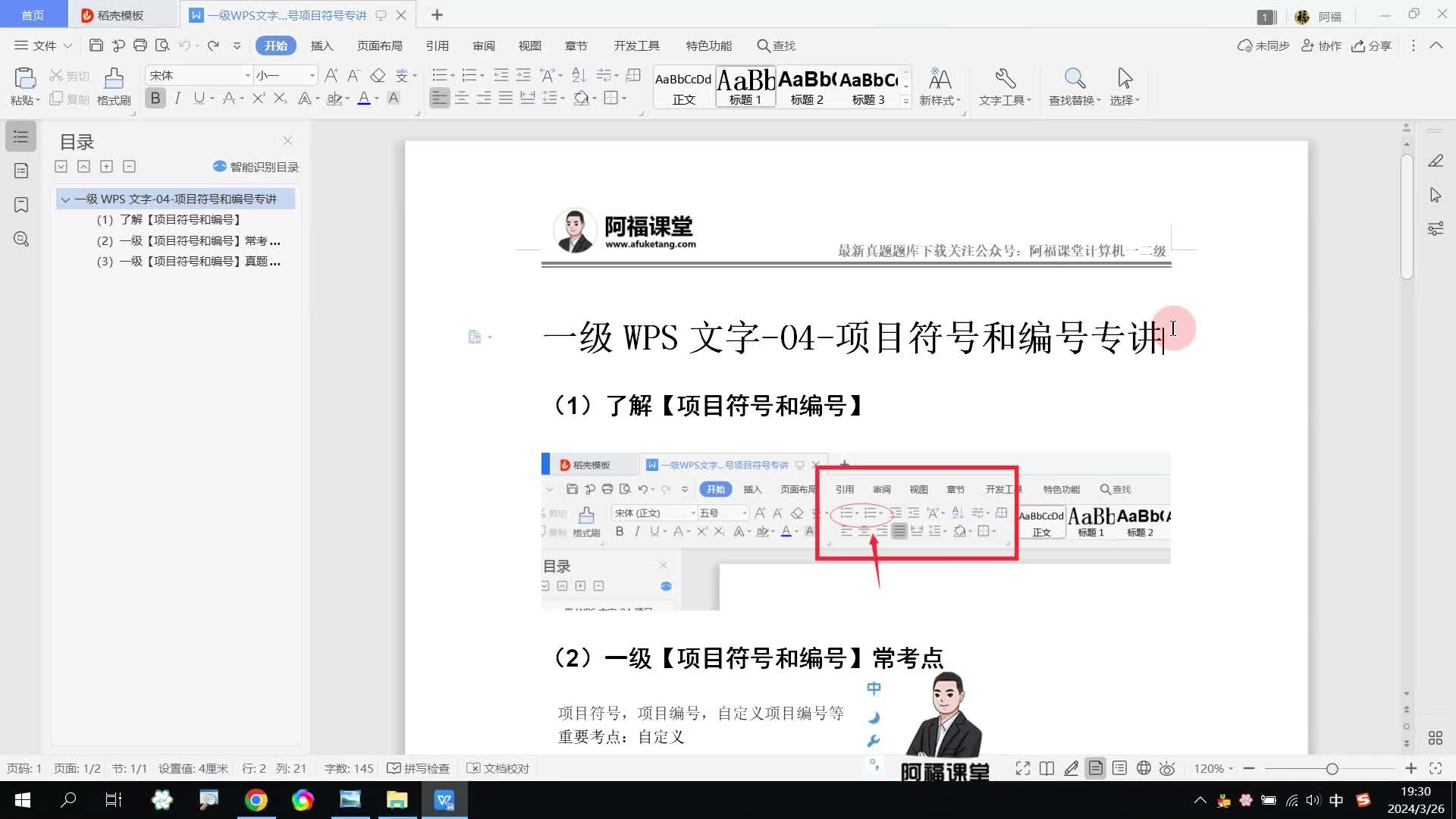Viewport: 1456px width, 819px height.
Task: Click 智能识别目录 button in outline panel
Action: (256, 167)
